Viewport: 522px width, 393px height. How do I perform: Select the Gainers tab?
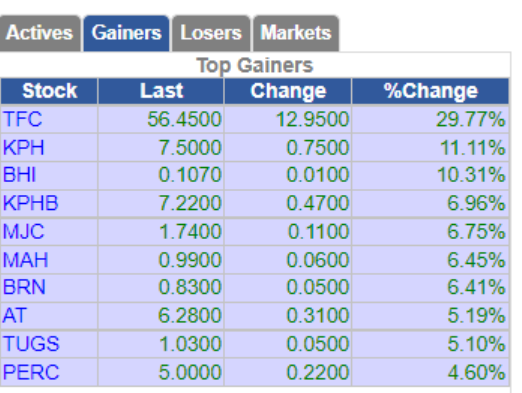(126, 33)
